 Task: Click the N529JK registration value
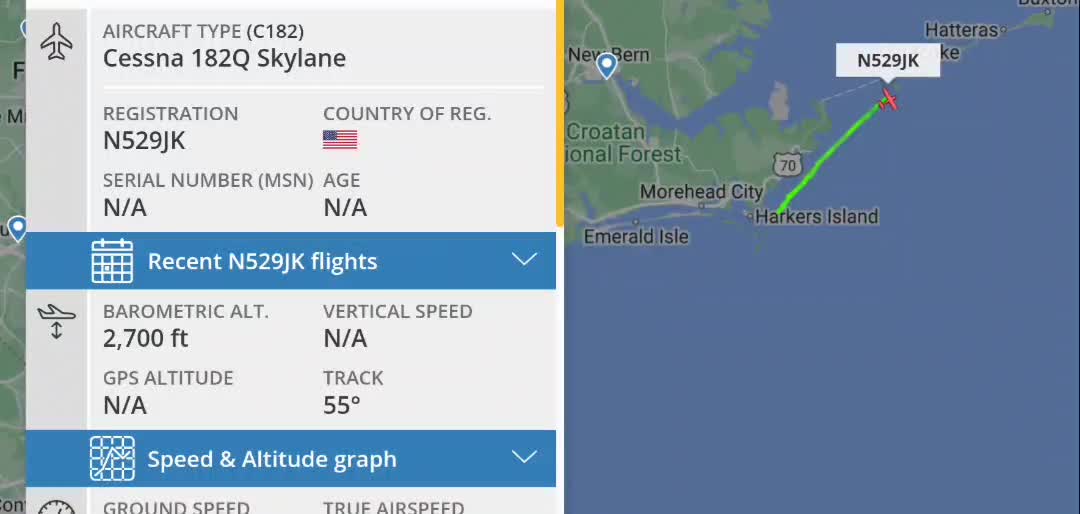click(144, 141)
